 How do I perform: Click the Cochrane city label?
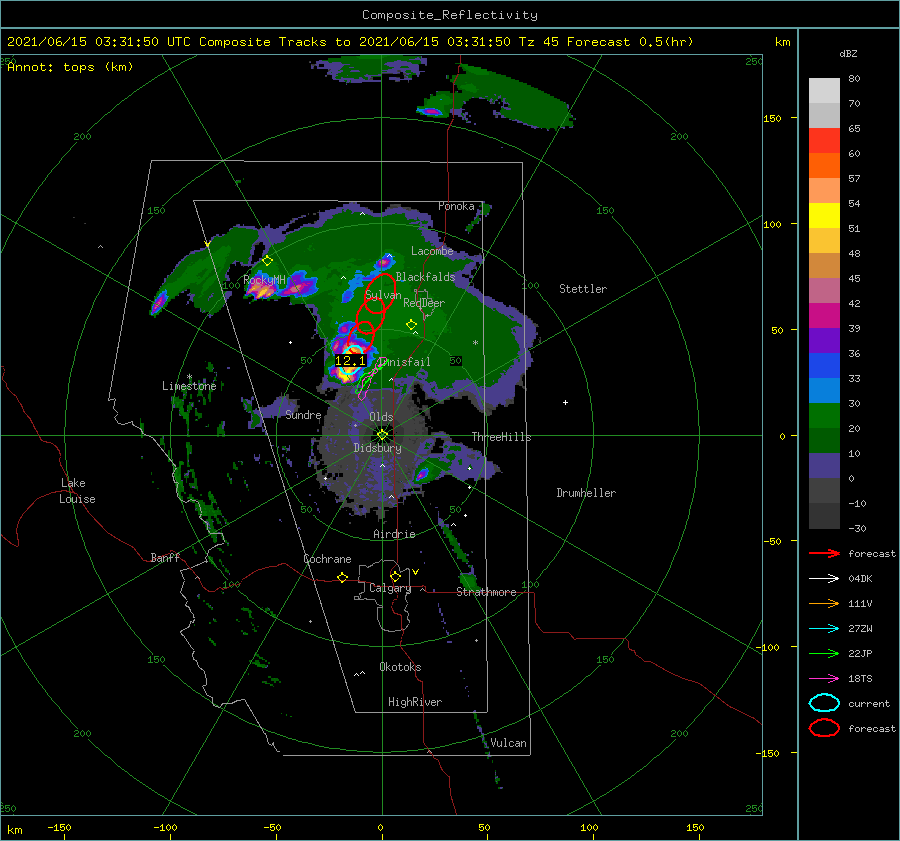[327, 559]
